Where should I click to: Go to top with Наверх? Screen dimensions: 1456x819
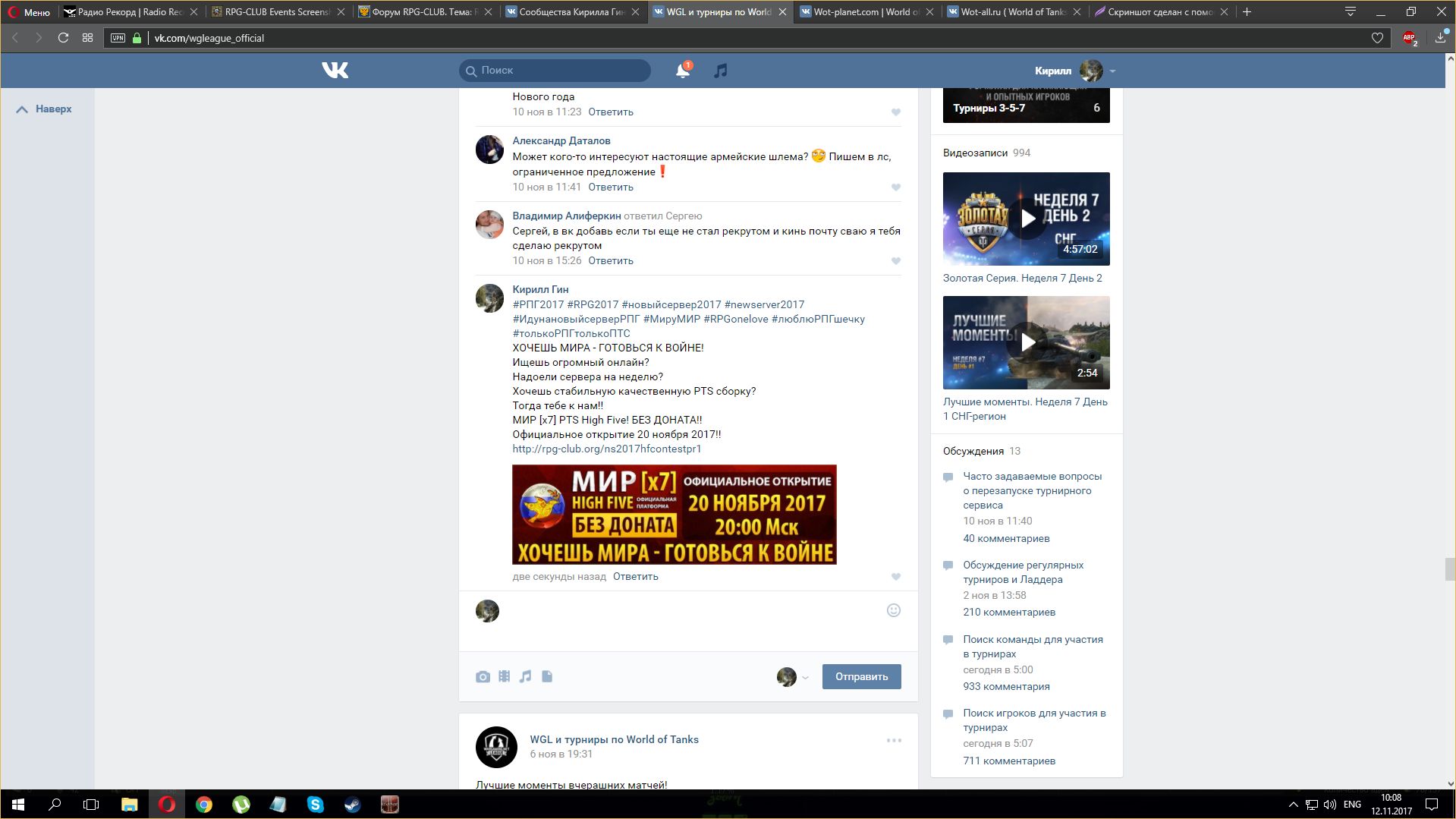[44, 109]
